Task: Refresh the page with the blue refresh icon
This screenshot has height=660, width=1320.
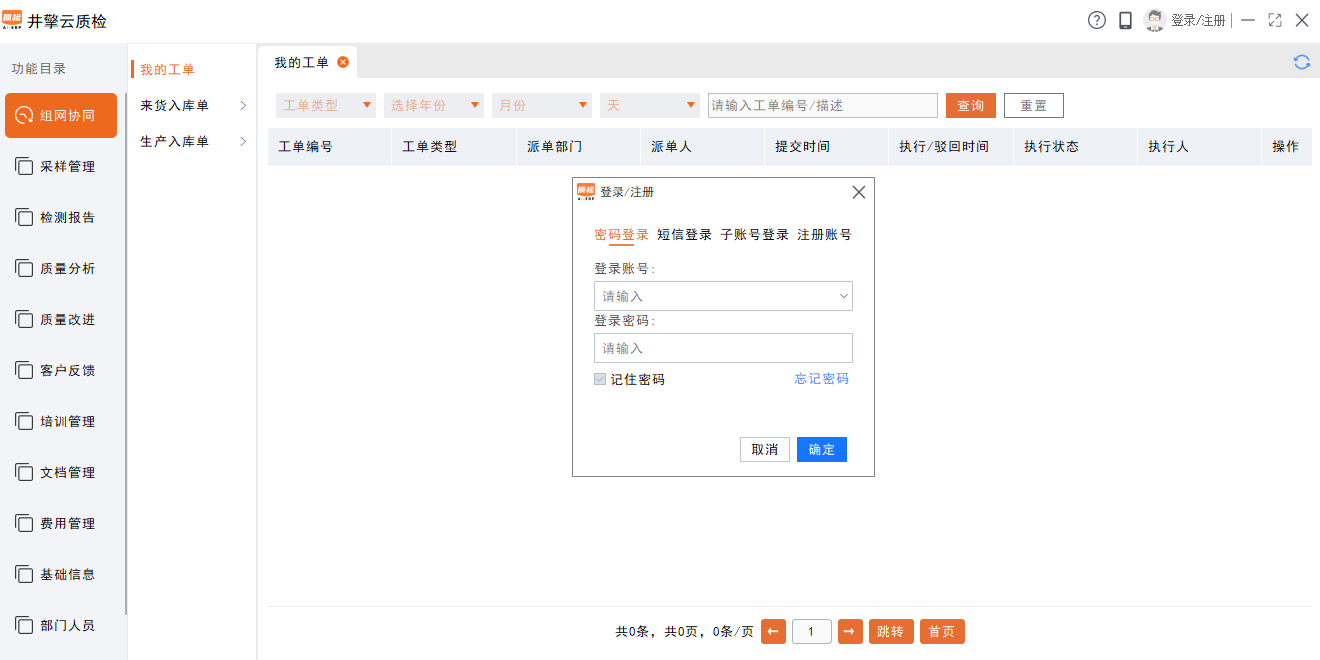Action: [1302, 61]
